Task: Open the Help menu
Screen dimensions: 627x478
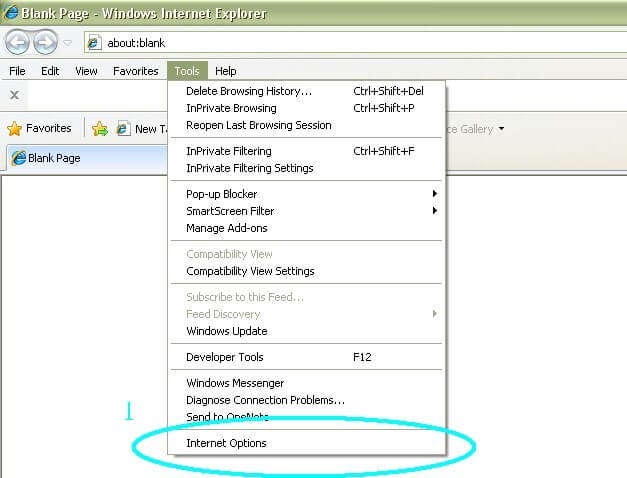Action: tap(226, 71)
